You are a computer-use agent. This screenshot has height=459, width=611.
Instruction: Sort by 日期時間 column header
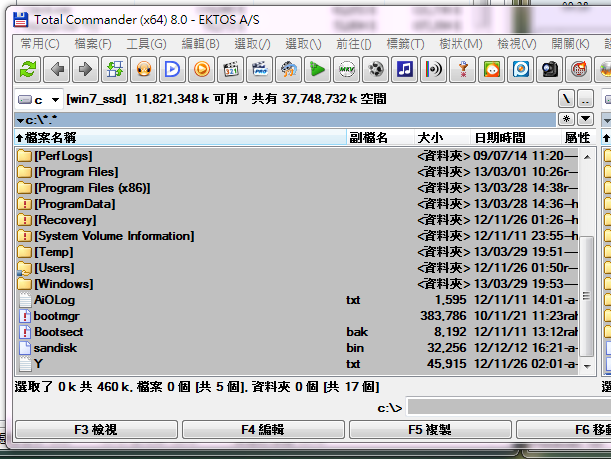coord(516,138)
